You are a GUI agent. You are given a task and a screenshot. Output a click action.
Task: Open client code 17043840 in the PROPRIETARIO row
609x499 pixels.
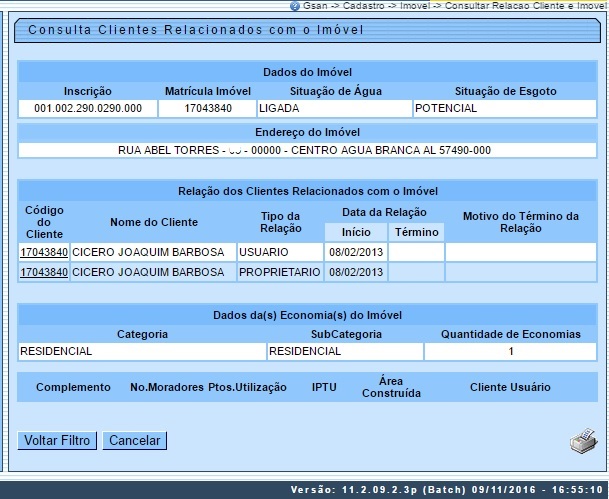[44, 272]
